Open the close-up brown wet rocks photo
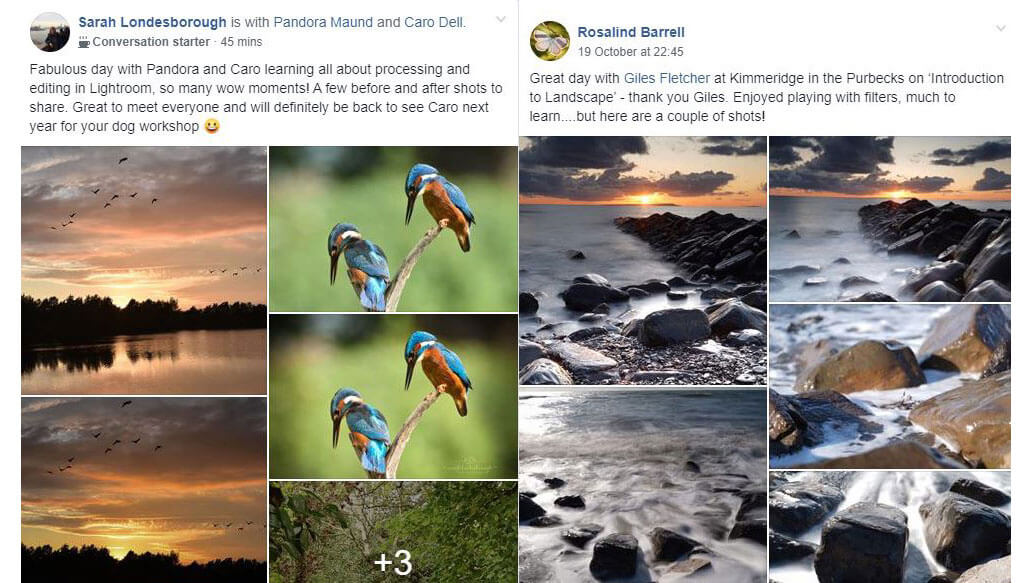 tap(889, 386)
